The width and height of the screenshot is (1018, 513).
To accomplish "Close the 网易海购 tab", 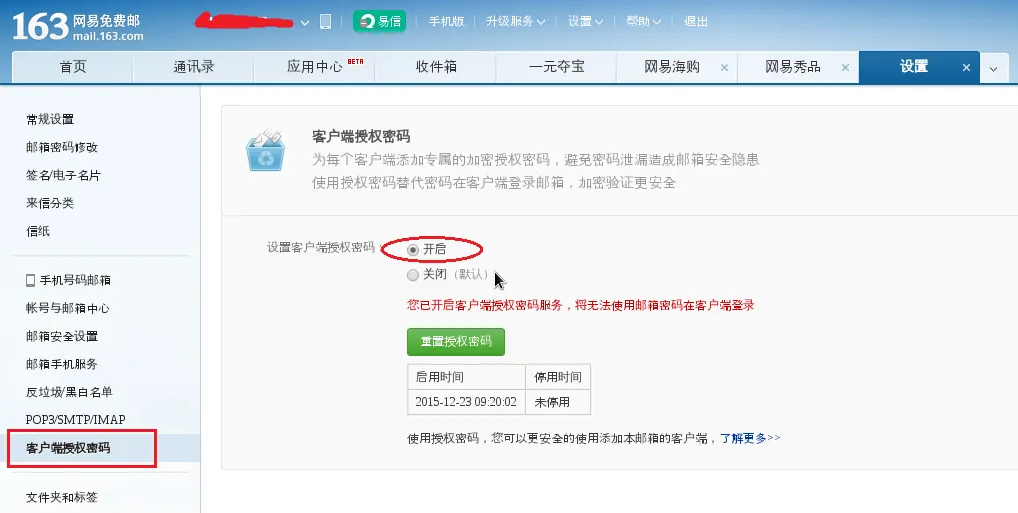I will 725,68.
